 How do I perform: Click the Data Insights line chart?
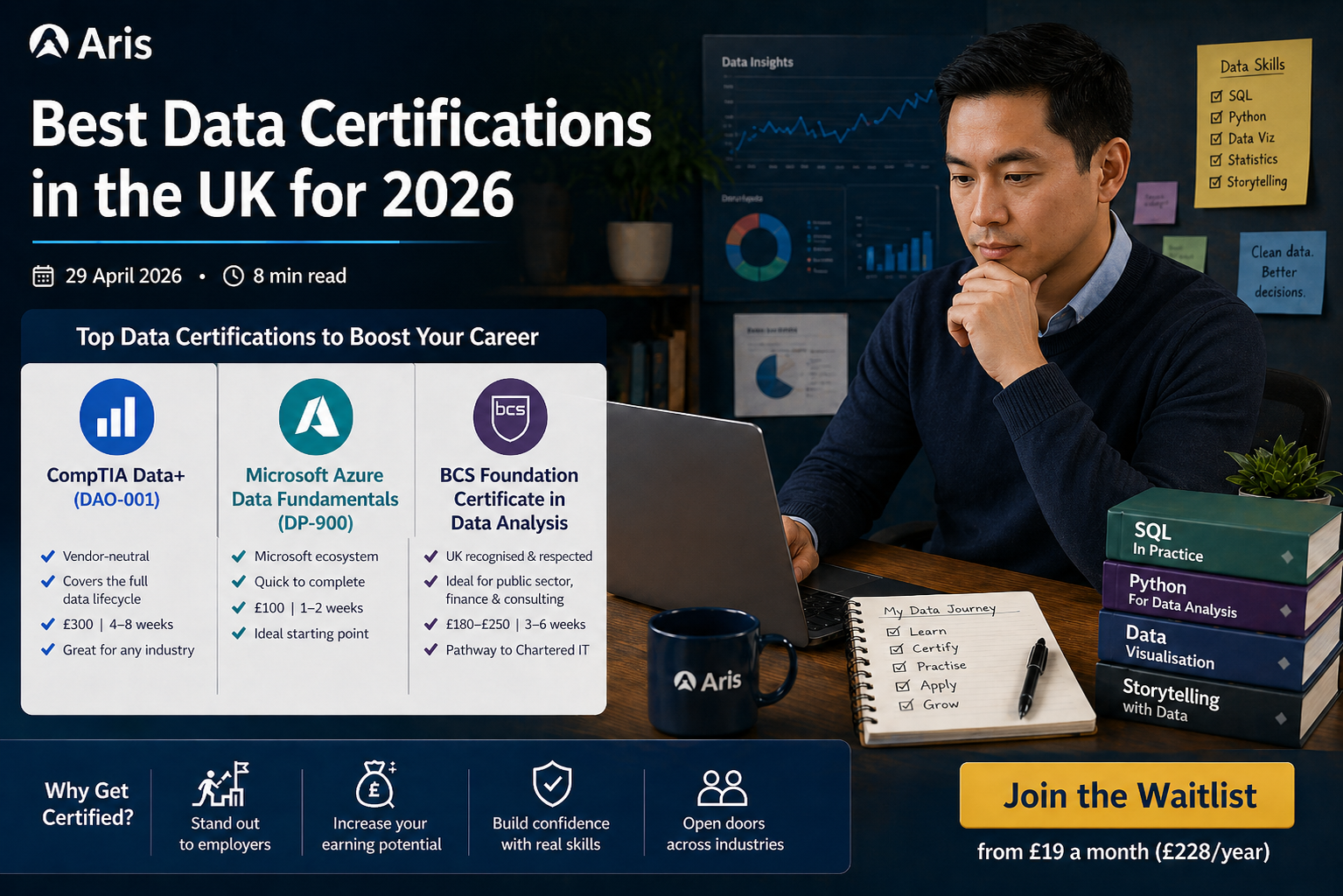click(831, 122)
